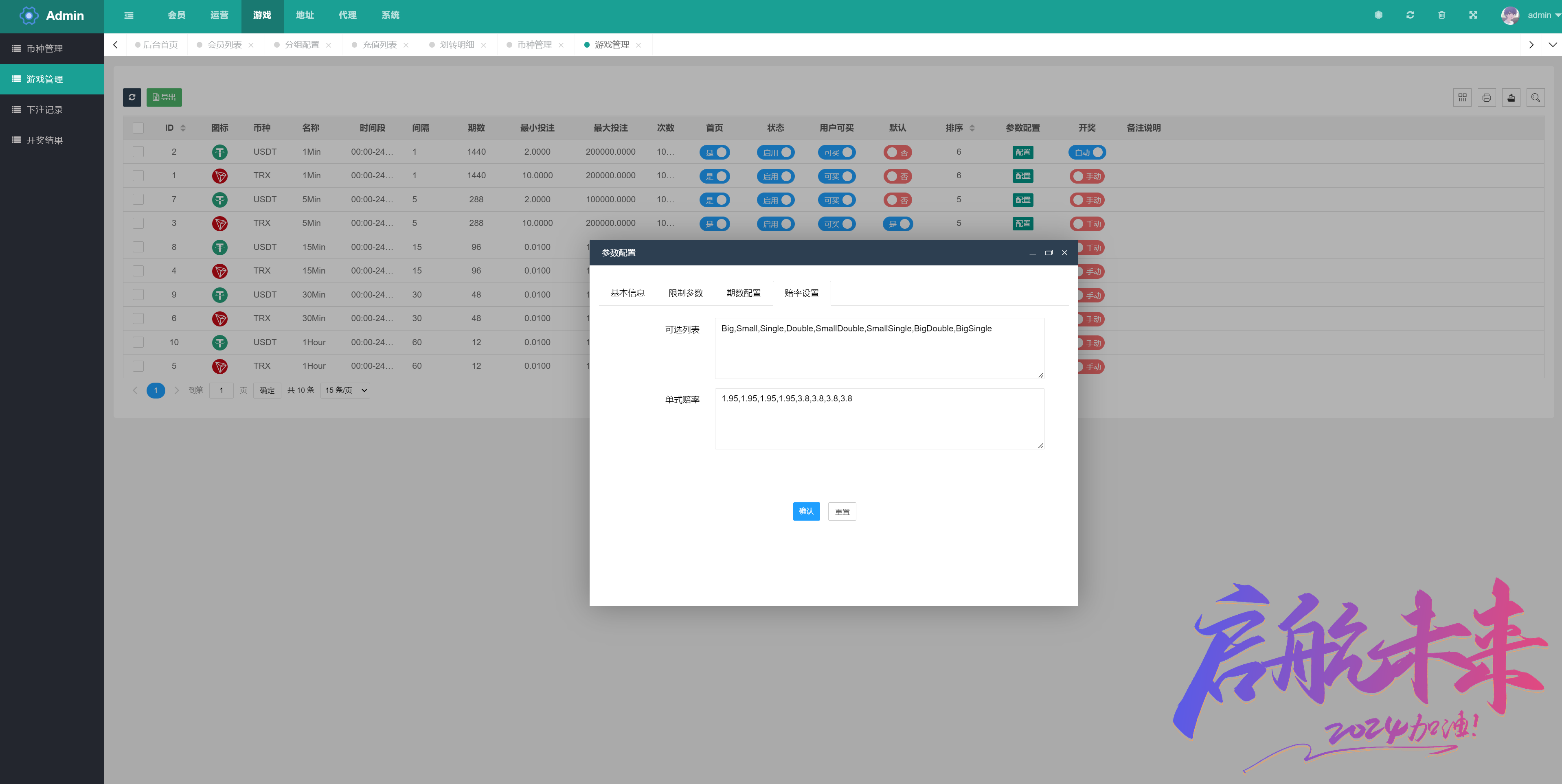Click the pagination 确定 button
1562x784 pixels.
point(267,390)
